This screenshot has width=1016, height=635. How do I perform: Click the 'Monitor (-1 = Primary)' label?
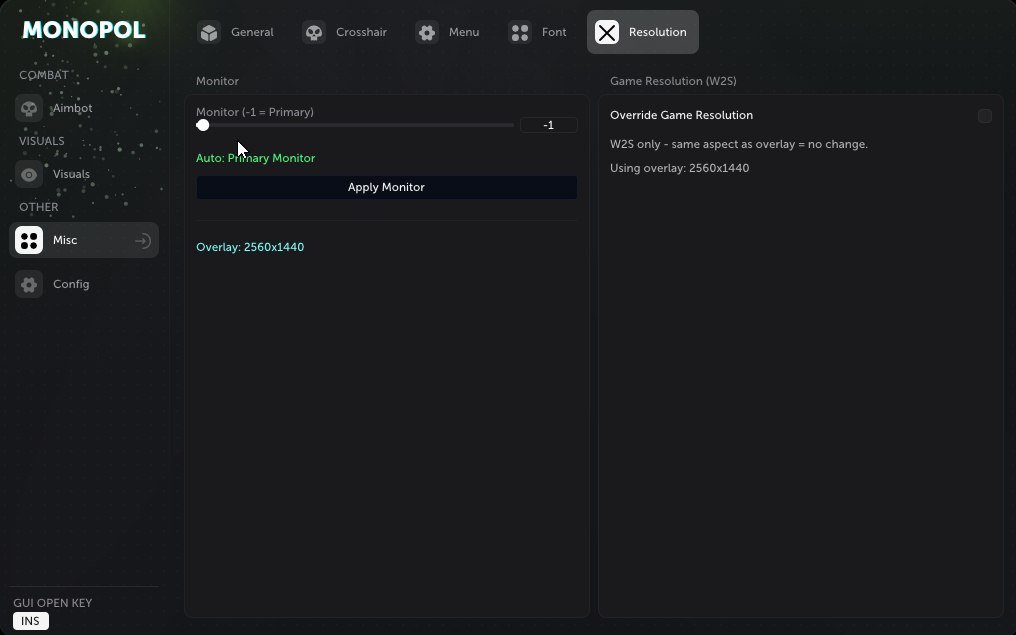tap(255, 112)
